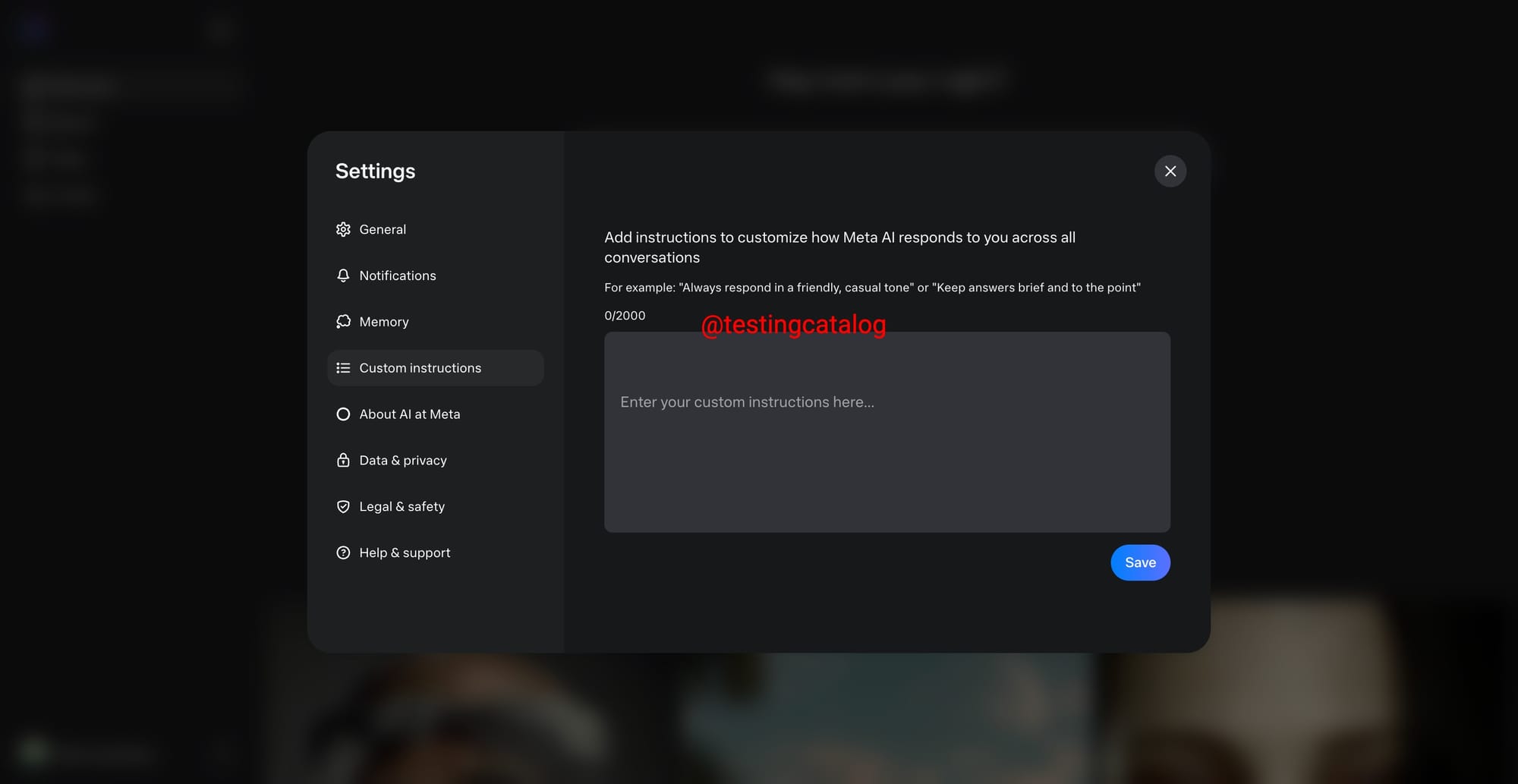Click the padlock icon for Data & privacy
Screen dimensions: 1518x784
point(343,461)
